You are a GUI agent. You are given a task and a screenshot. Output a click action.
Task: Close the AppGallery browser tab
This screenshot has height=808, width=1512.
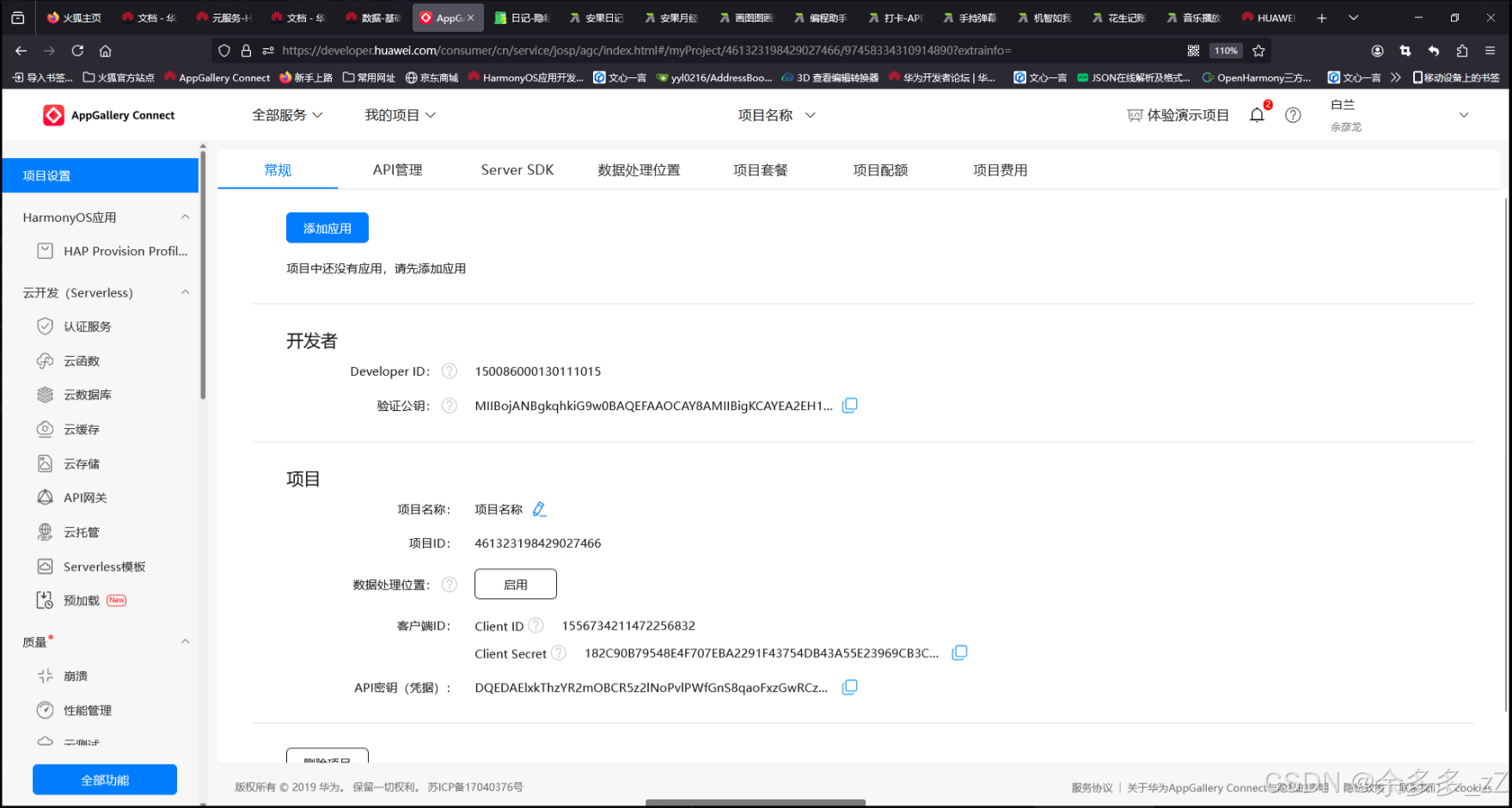click(x=470, y=17)
